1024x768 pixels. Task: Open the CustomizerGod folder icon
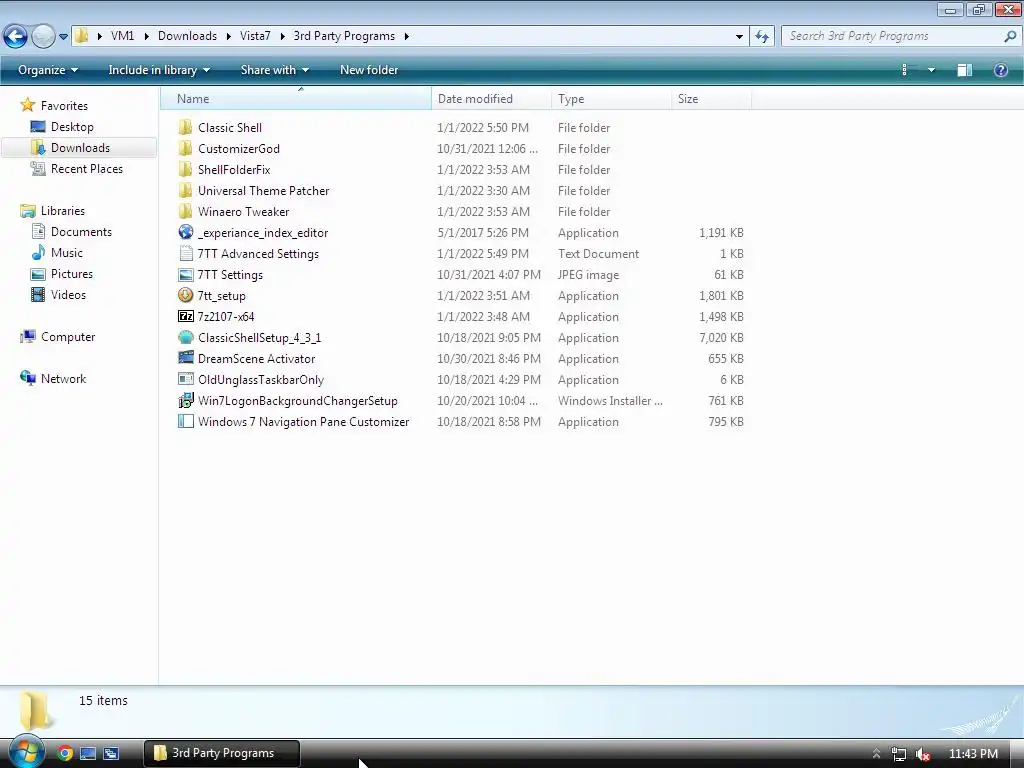185,148
